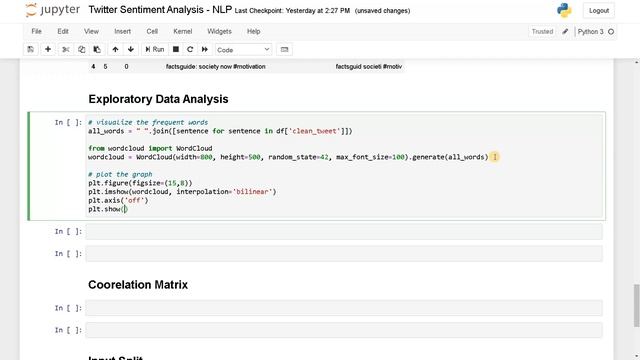Open the Help menu
The image size is (640, 360).
[x=253, y=31]
